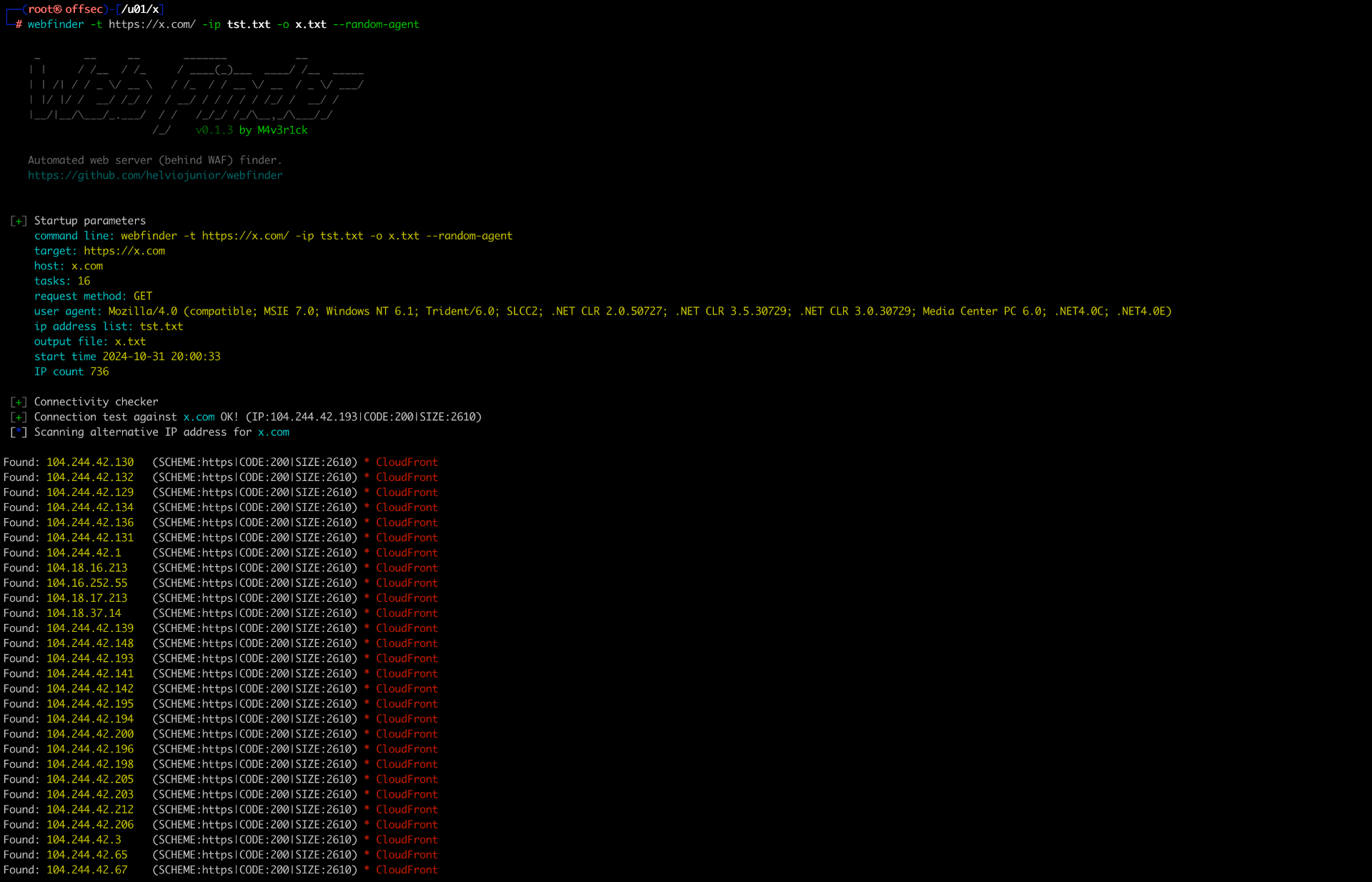Click the root@offsec prompt username

66,9
